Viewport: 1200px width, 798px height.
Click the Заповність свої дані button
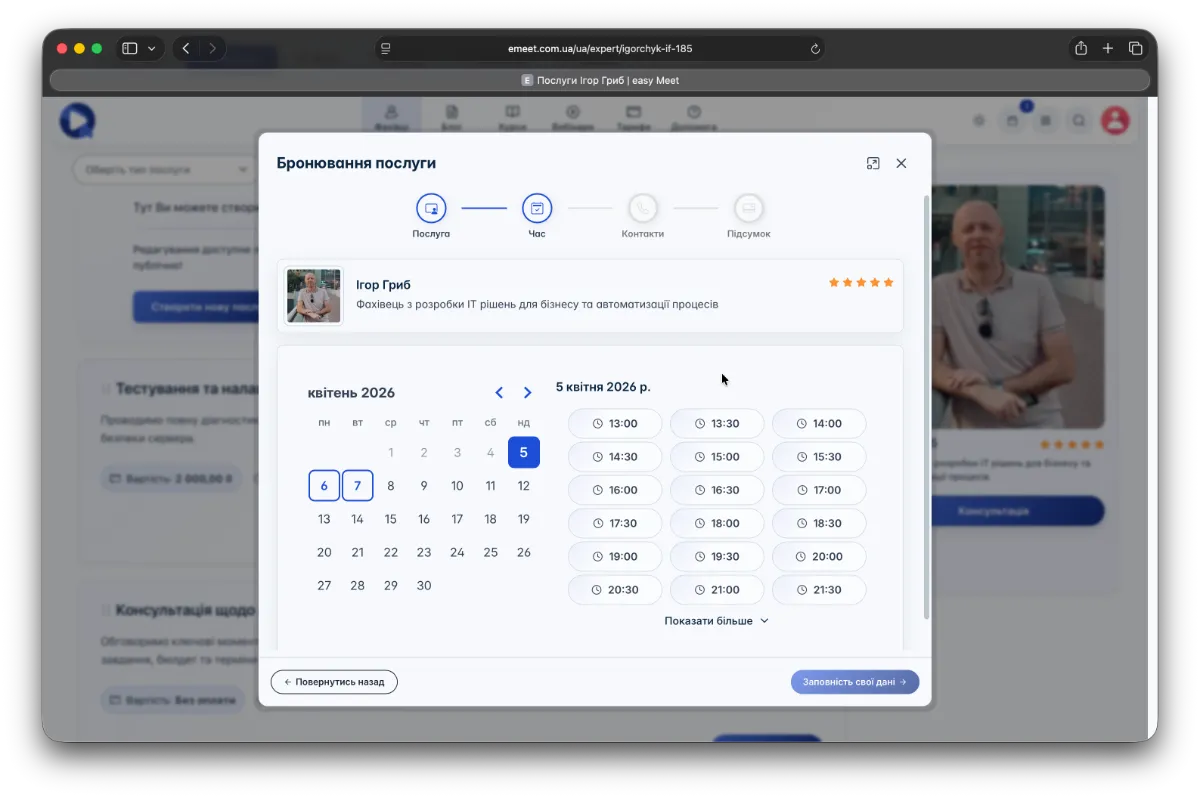click(854, 682)
